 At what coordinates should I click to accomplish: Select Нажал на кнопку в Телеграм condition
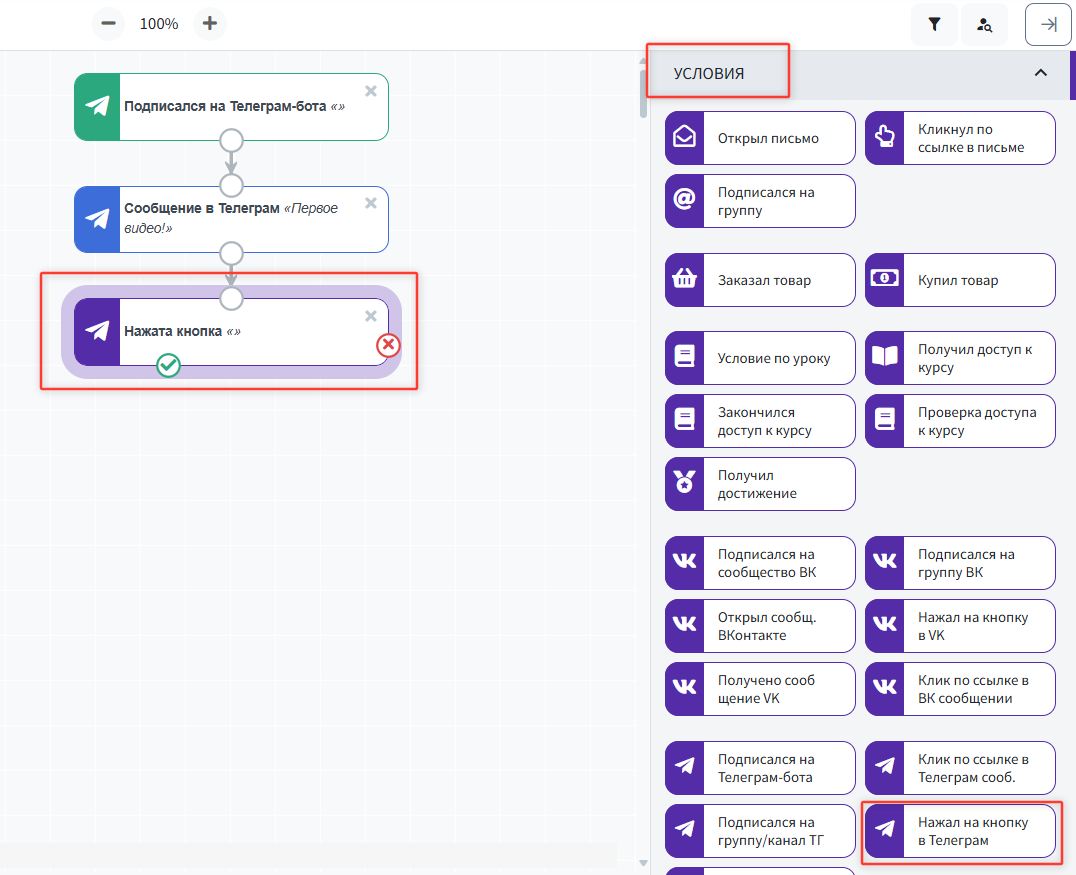(x=960, y=831)
